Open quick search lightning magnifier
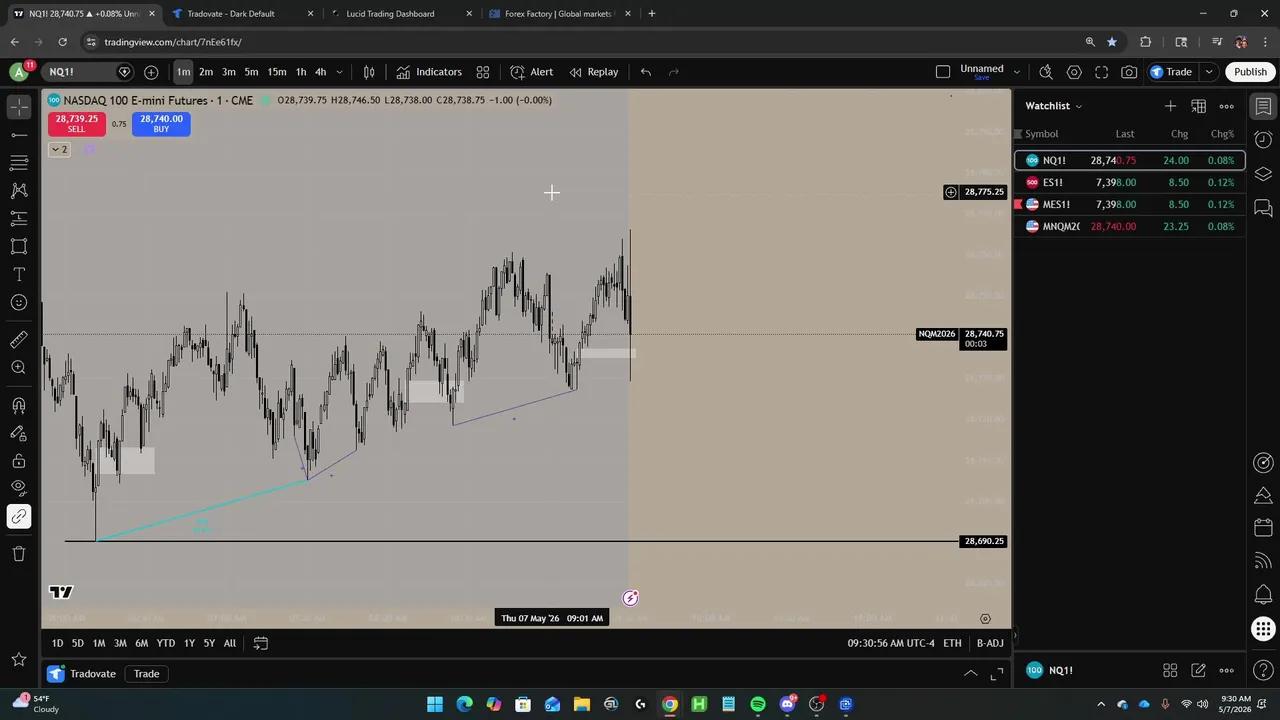The height and width of the screenshot is (720, 1280). [x=1046, y=72]
